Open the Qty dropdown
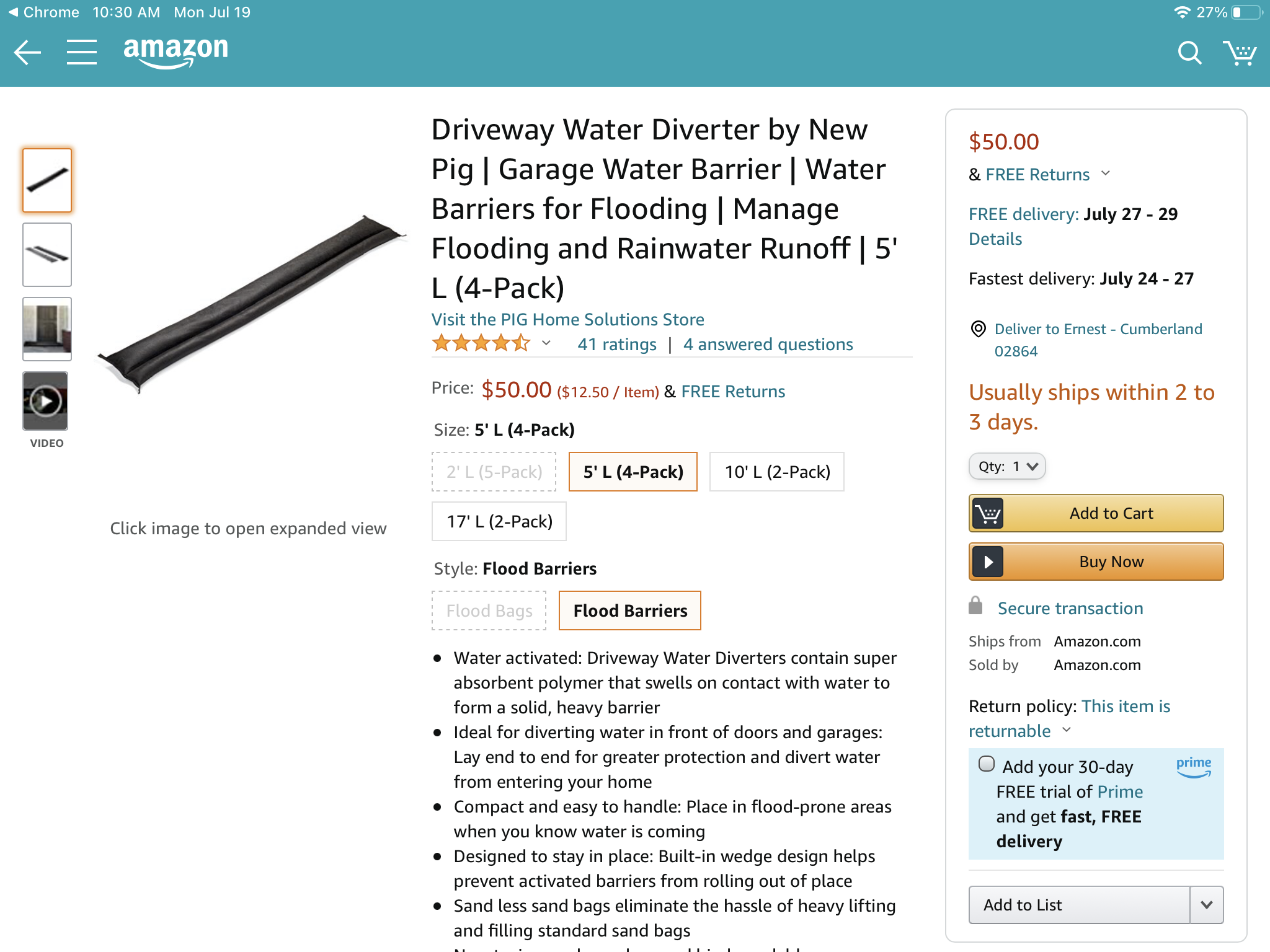The width and height of the screenshot is (1270, 952). pyautogui.click(x=1007, y=466)
